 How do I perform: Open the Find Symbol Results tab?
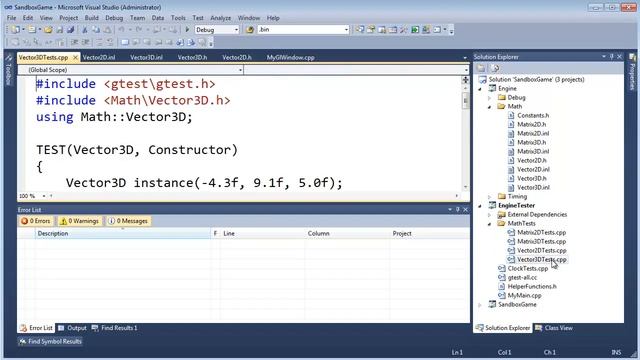(x=50, y=341)
